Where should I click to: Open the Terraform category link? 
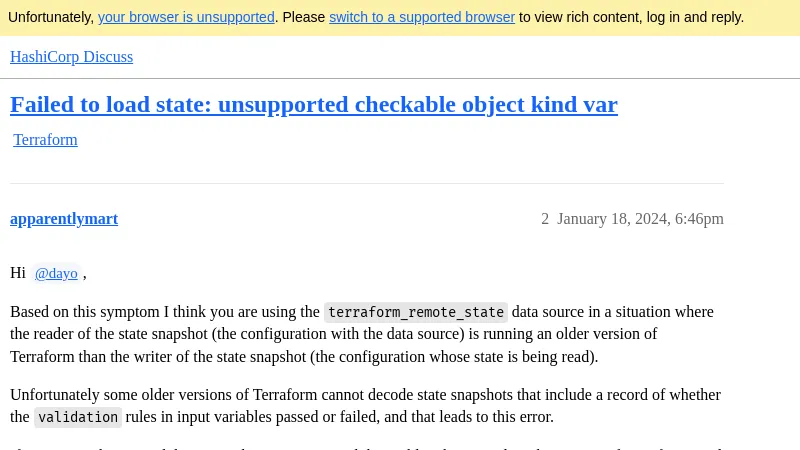45,140
